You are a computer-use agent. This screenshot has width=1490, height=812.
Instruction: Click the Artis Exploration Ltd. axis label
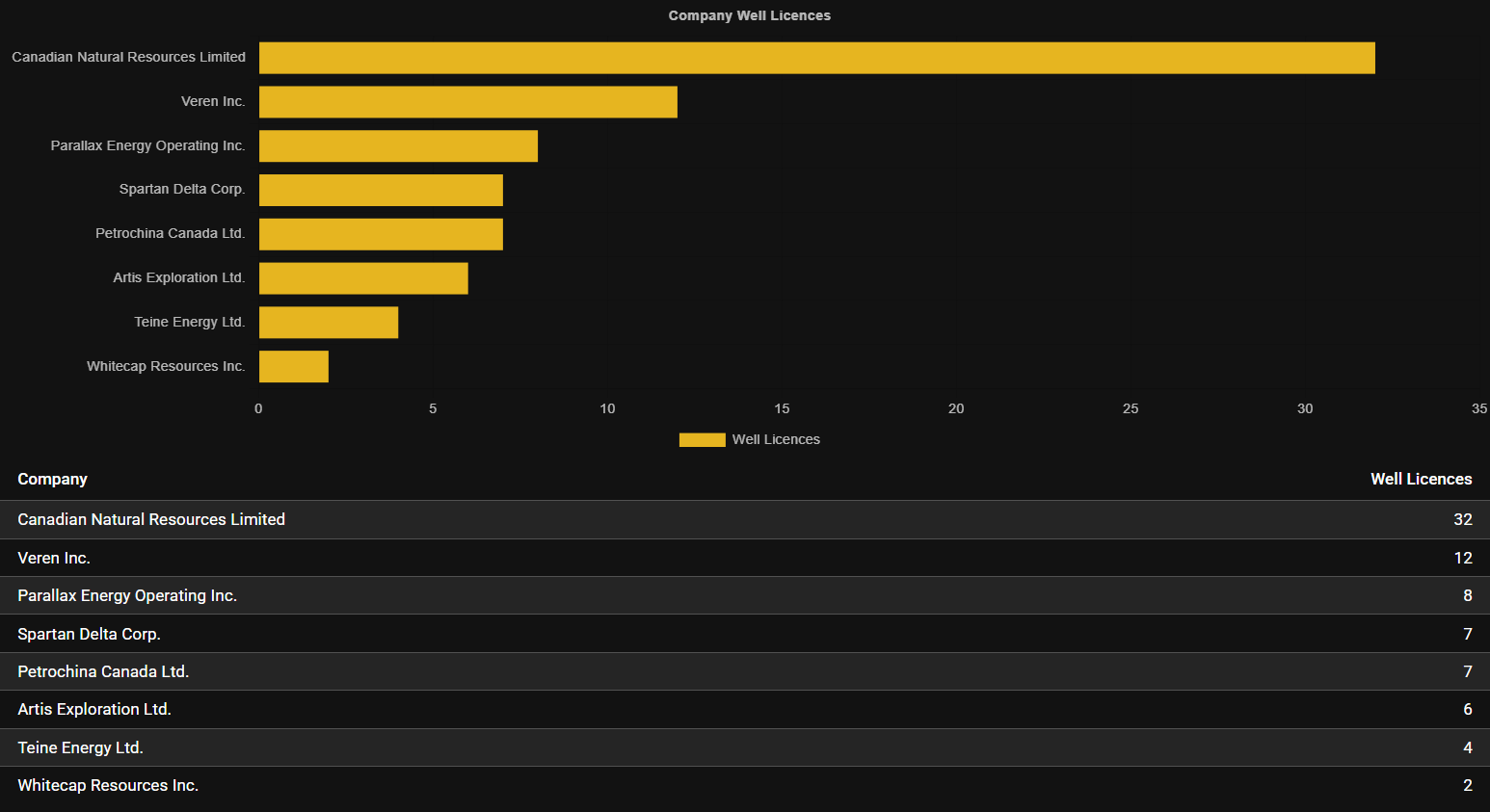tap(178, 277)
